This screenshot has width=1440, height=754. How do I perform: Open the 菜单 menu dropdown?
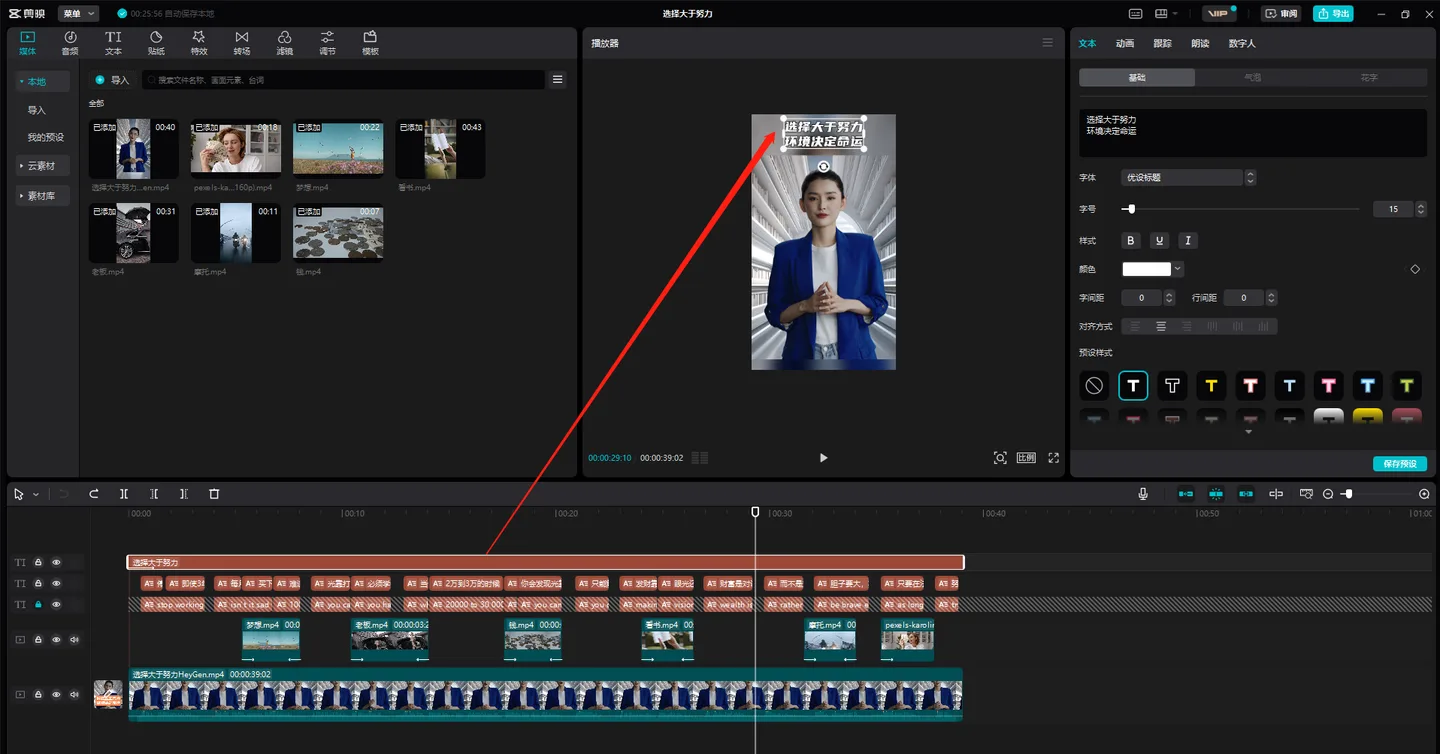(78, 14)
